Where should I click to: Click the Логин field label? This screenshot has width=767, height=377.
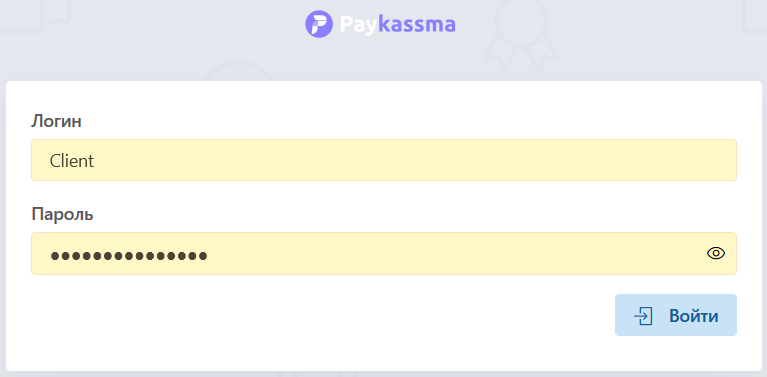point(56,121)
